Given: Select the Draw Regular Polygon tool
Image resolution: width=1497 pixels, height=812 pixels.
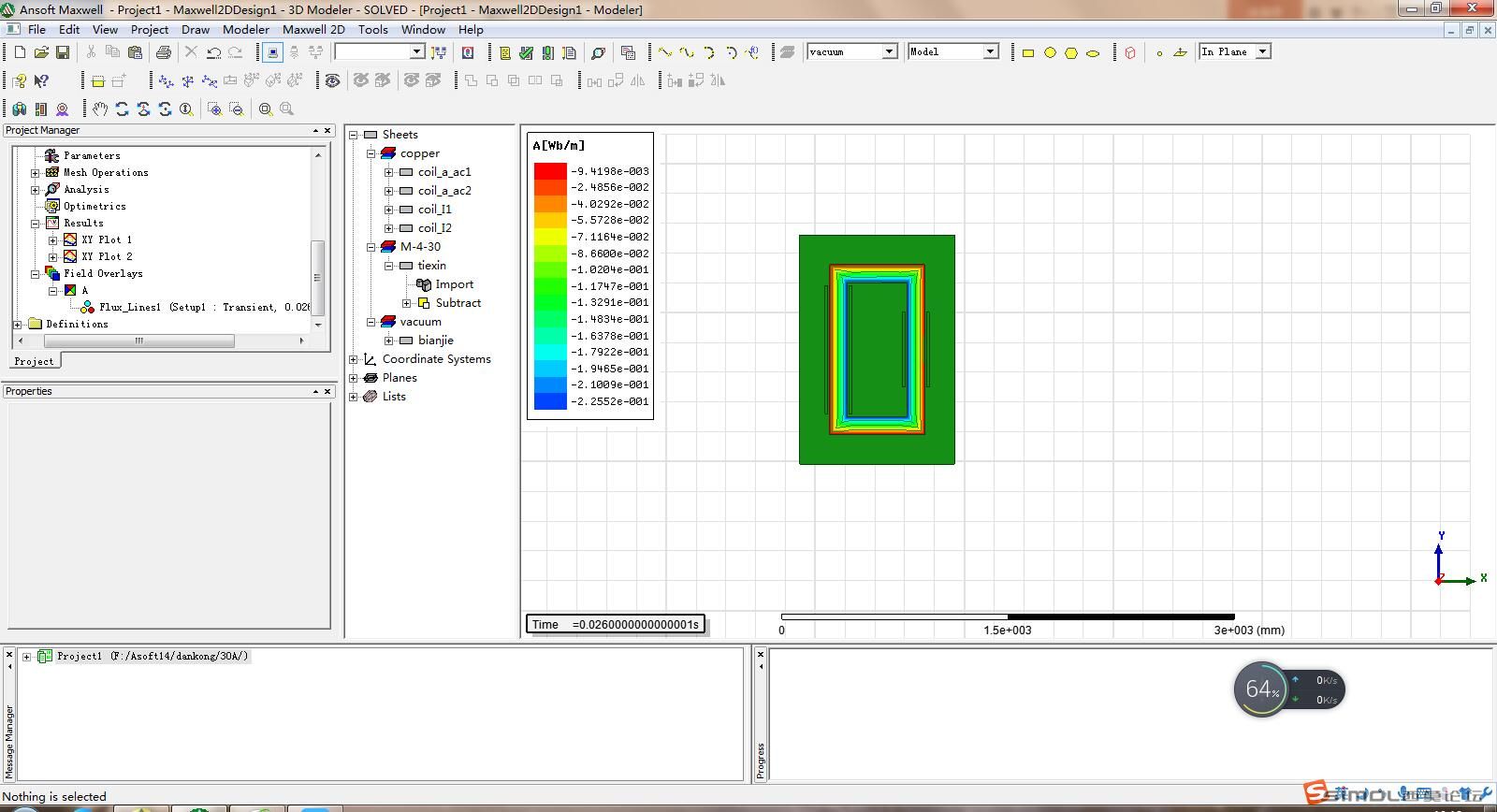Looking at the screenshot, I should coord(1071,53).
